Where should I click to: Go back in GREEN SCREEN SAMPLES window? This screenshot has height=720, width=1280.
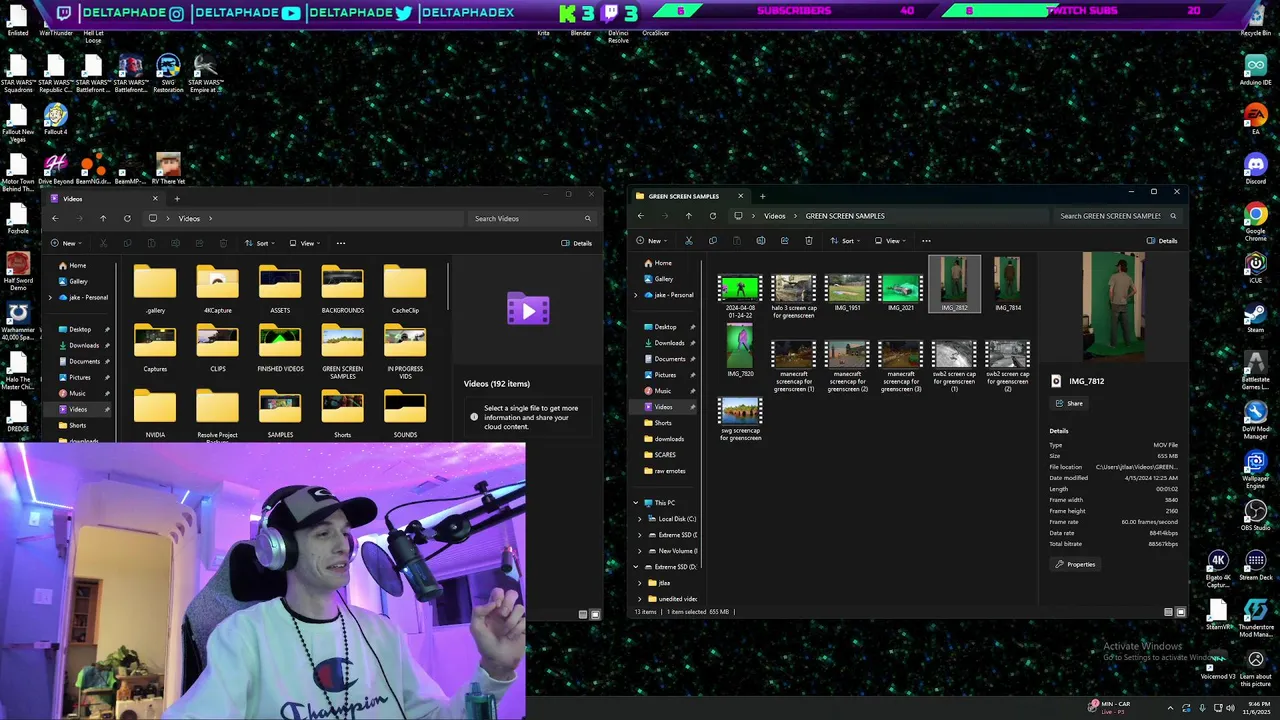[x=641, y=216]
